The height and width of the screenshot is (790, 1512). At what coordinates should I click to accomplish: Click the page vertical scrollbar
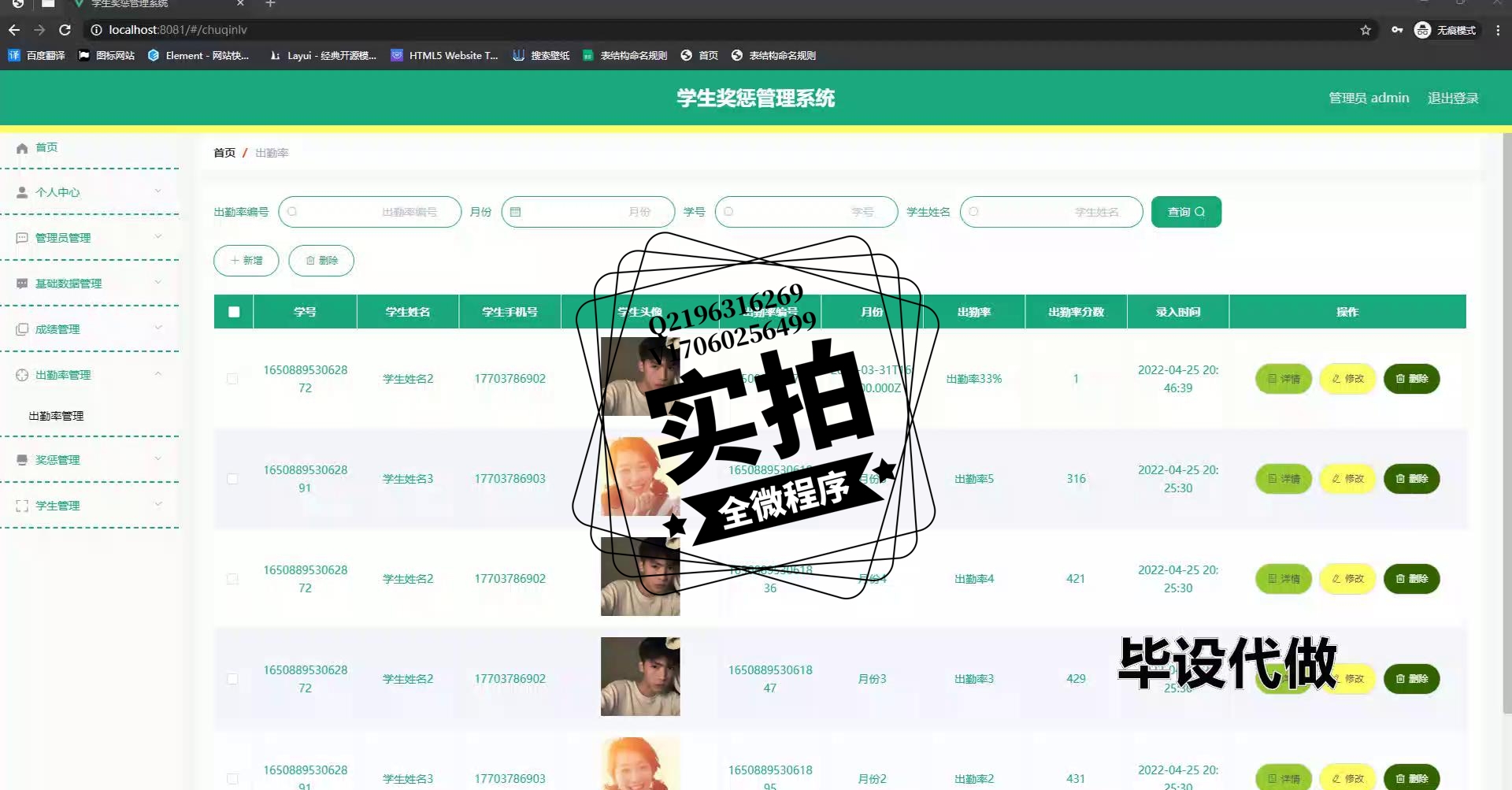pyautogui.click(x=1507, y=424)
